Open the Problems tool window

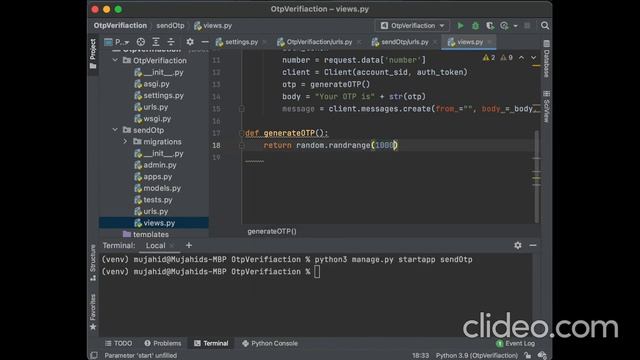[x=163, y=343]
